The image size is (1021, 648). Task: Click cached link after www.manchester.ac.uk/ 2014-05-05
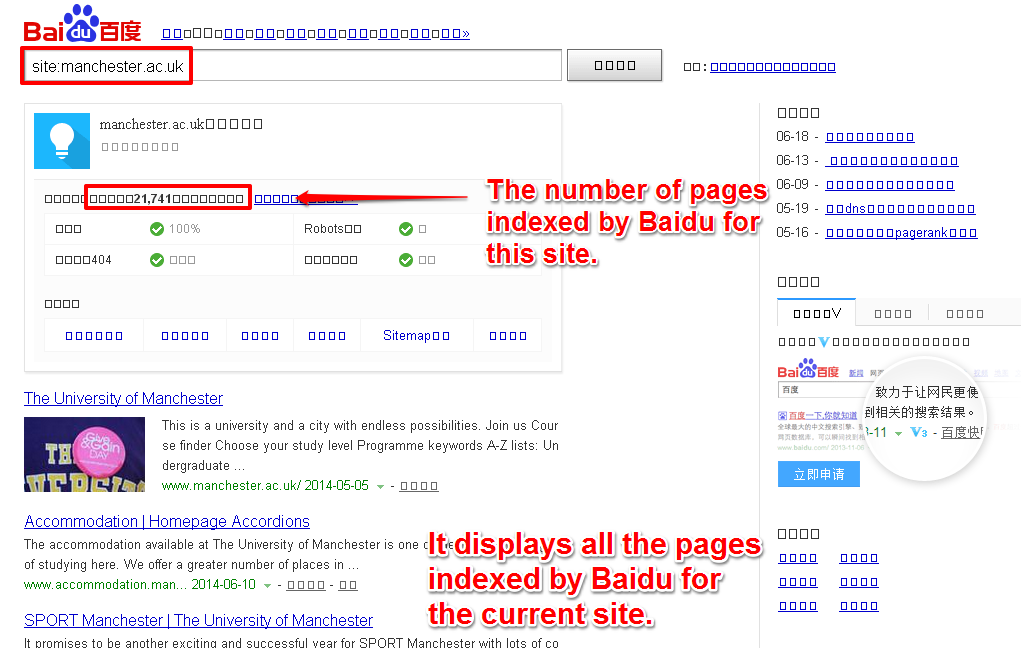click(419, 486)
